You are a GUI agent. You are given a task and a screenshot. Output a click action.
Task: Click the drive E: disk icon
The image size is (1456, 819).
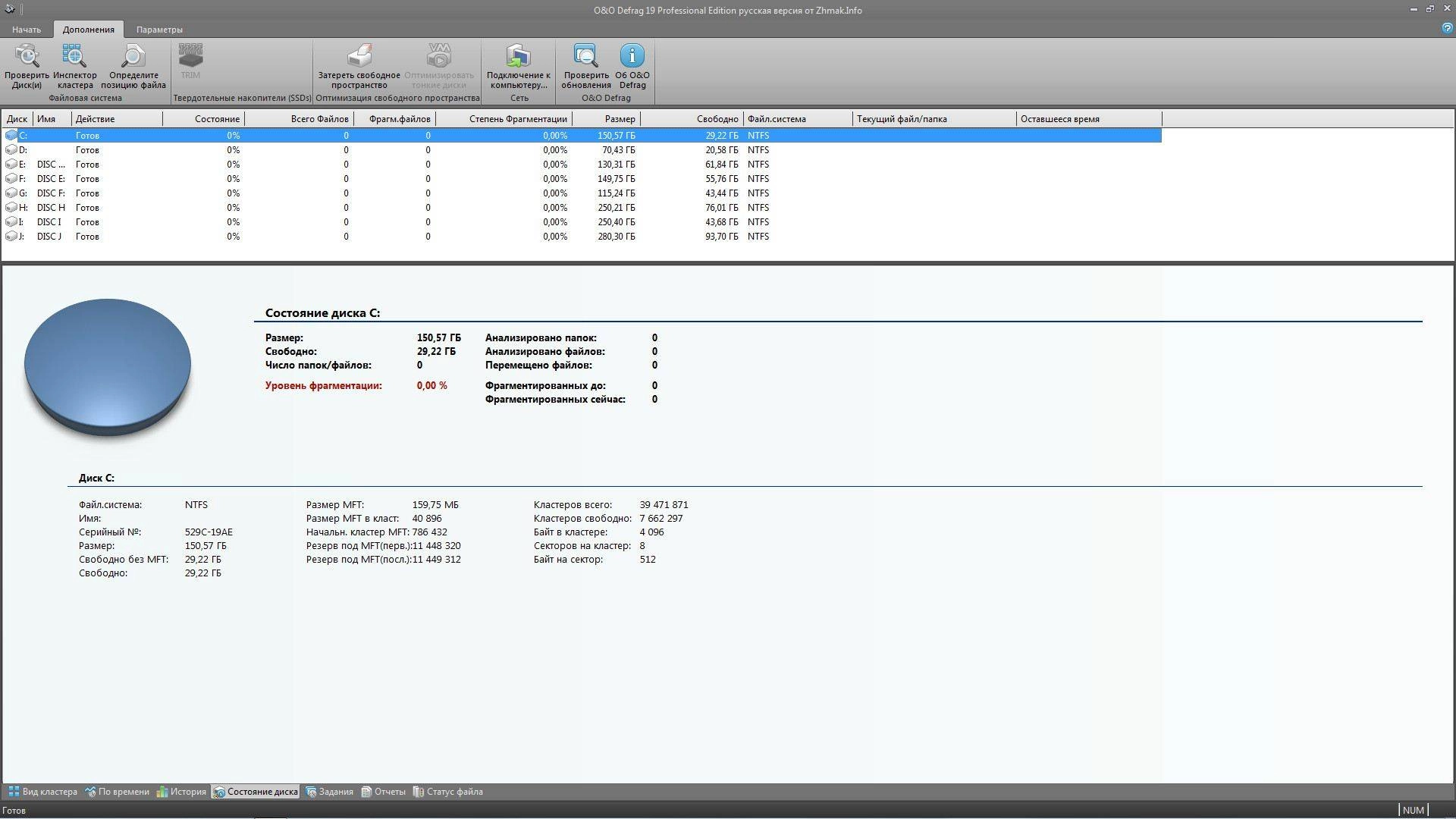pos(11,165)
